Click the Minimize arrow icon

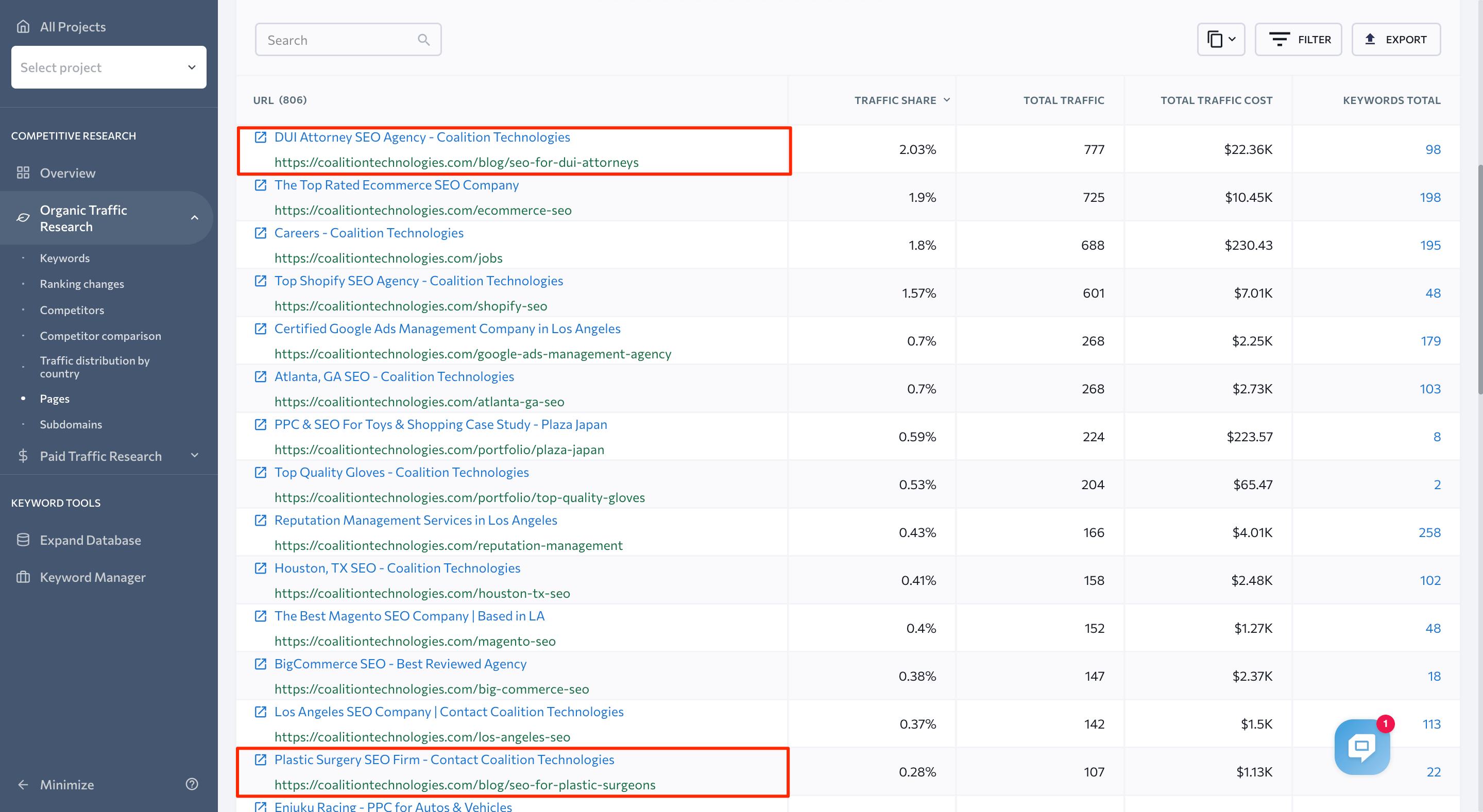(23, 784)
